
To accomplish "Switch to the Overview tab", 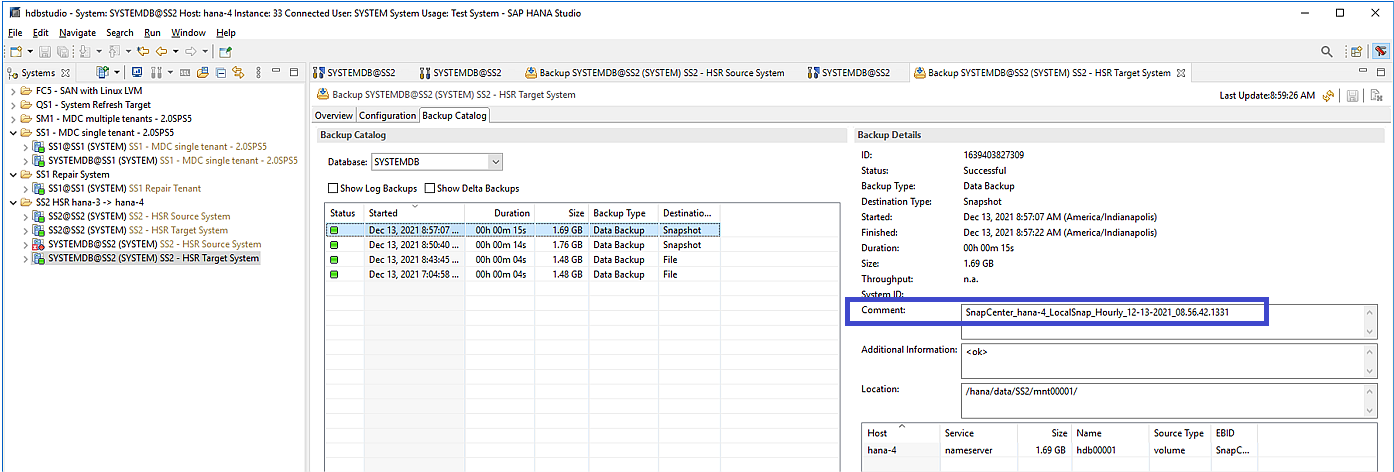I will coord(335,116).
